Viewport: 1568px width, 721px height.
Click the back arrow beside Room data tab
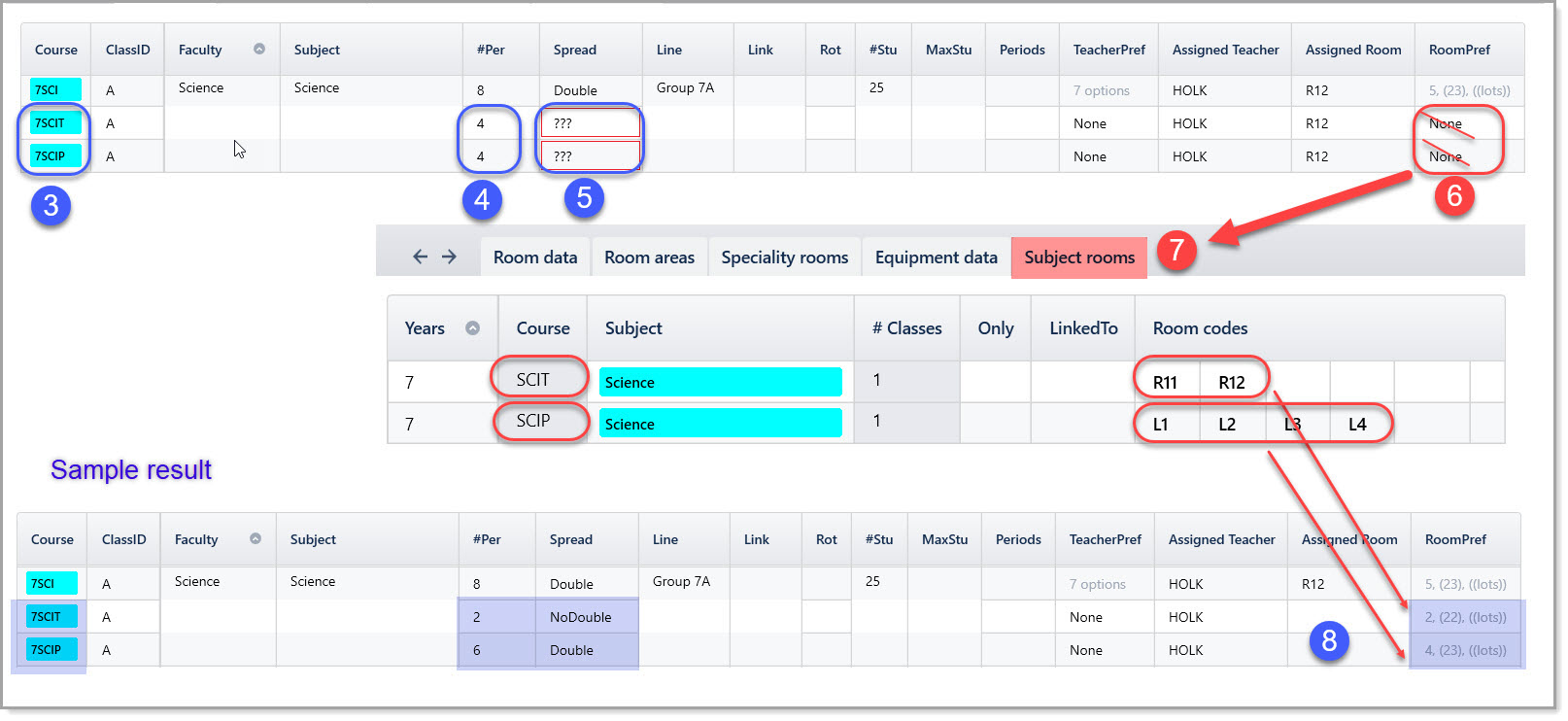tap(420, 257)
